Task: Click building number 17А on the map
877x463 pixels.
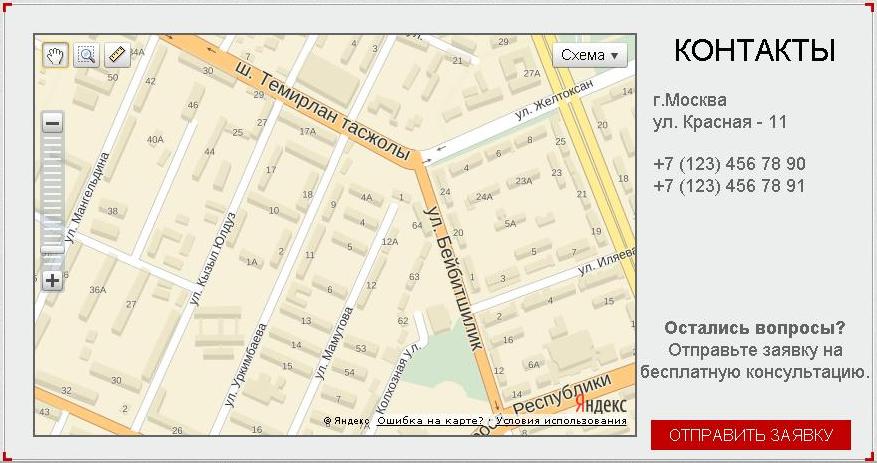Action: tap(308, 131)
